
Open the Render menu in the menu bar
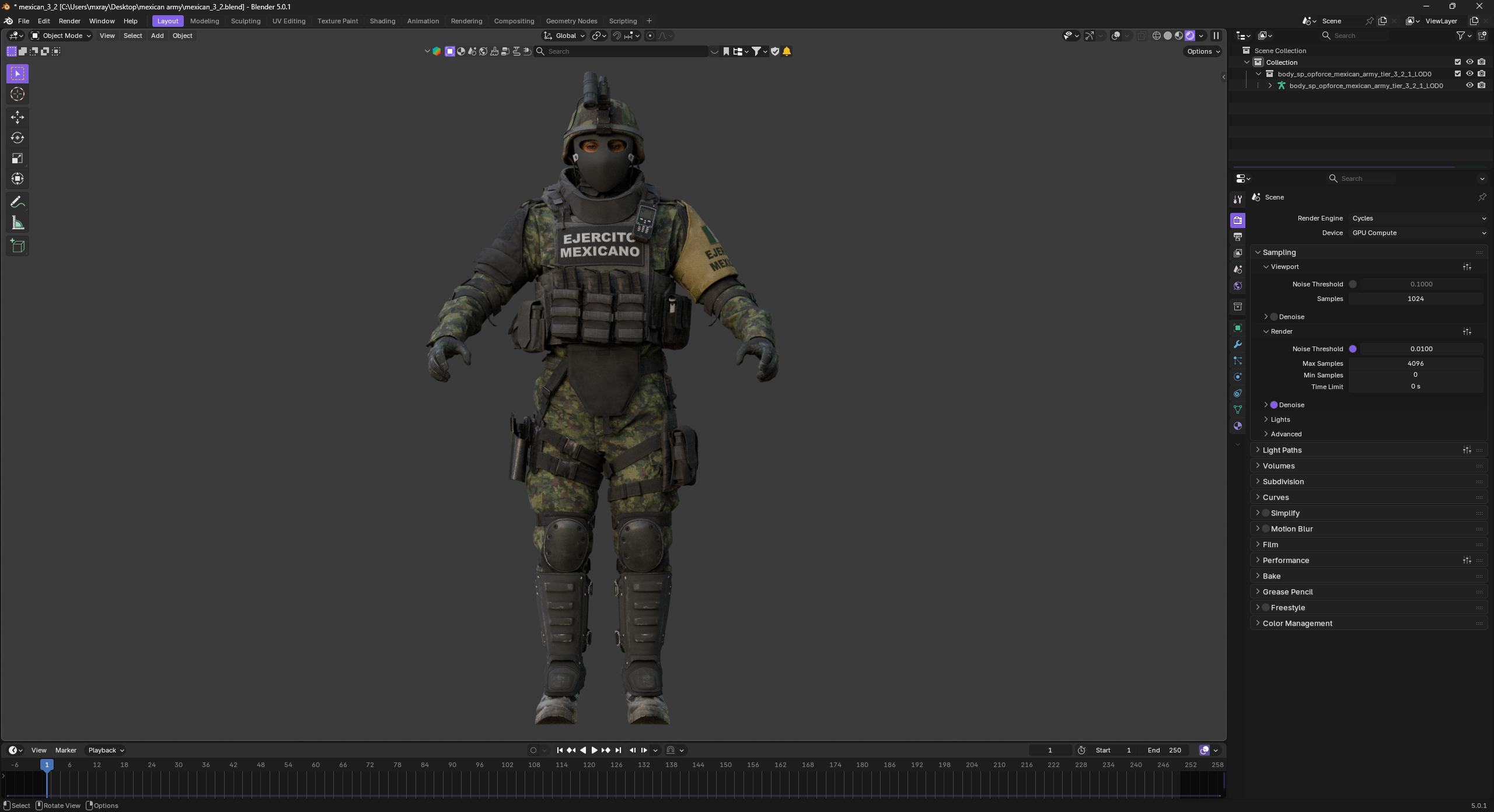click(x=69, y=21)
